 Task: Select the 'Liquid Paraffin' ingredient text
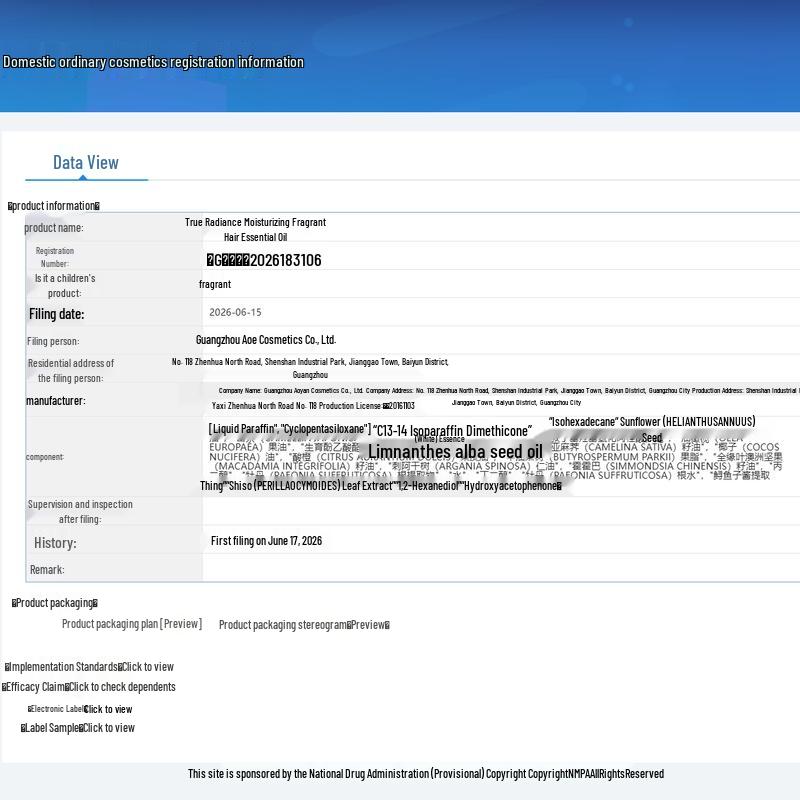pyautogui.click(x=242, y=429)
